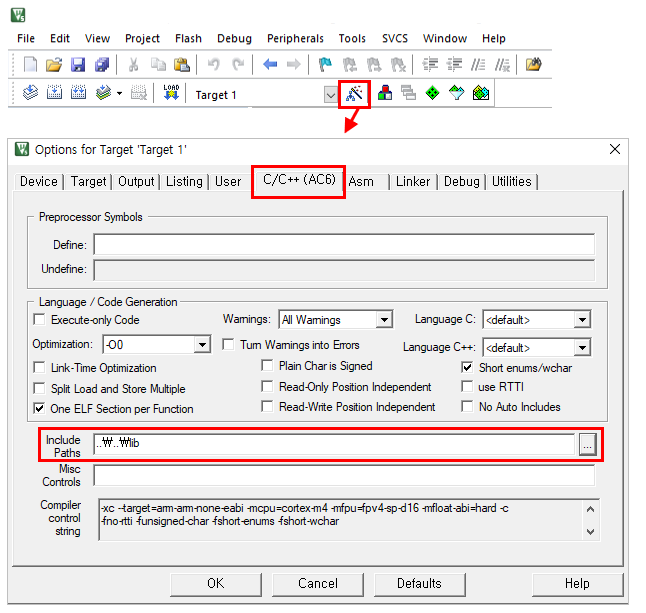The image size is (646, 613).
Task: Open the Warnings dropdown
Action: click(383, 320)
